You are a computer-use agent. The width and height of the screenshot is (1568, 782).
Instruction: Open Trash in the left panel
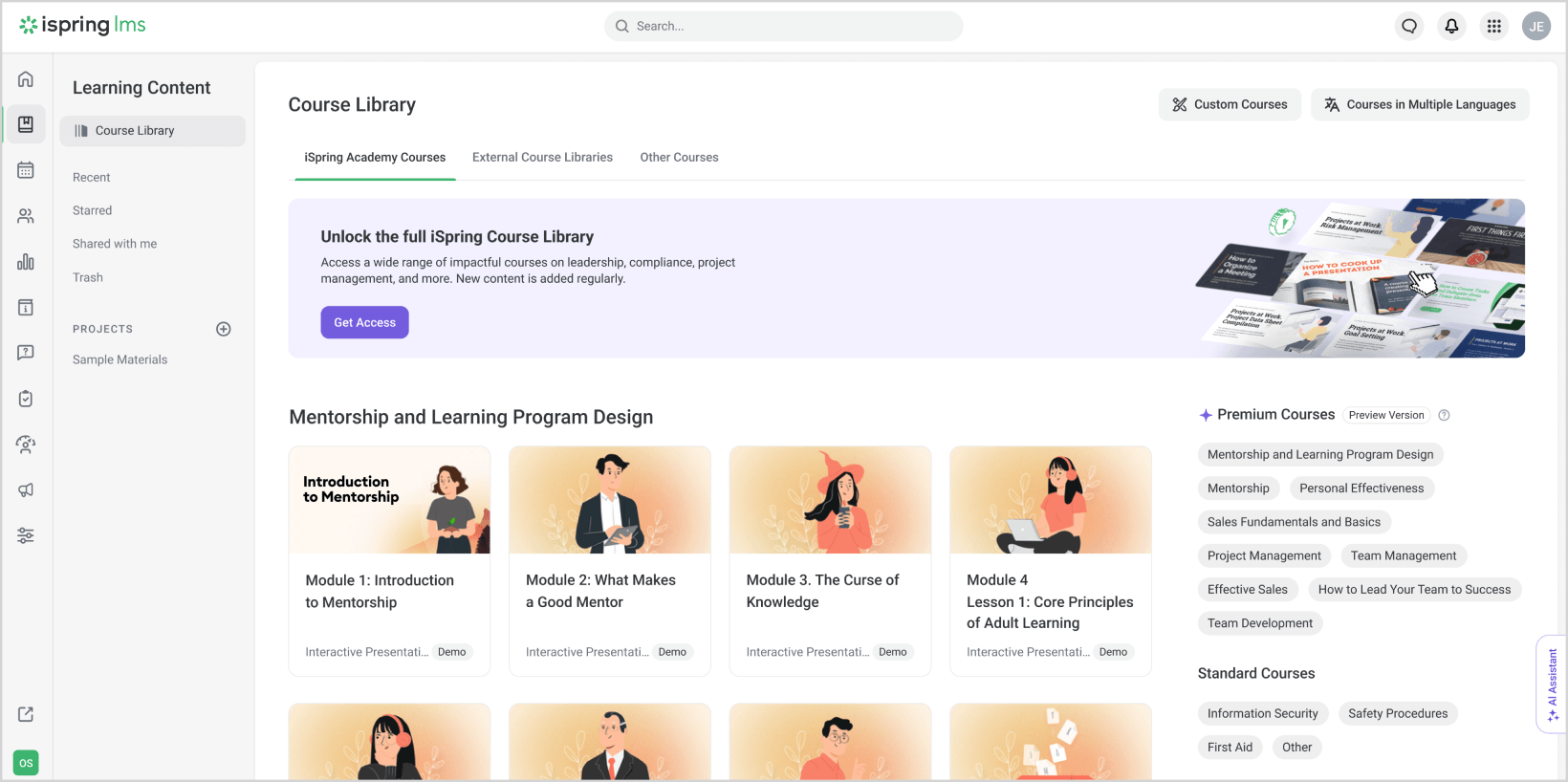[88, 277]
